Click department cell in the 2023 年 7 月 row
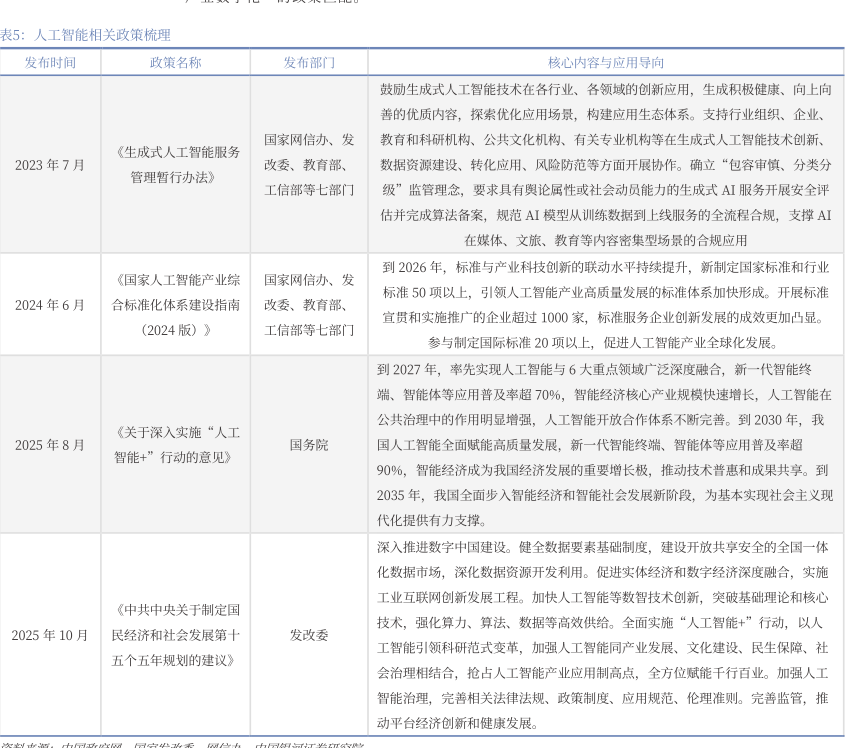This screenshot has height=748, width=858. (309, 165)
